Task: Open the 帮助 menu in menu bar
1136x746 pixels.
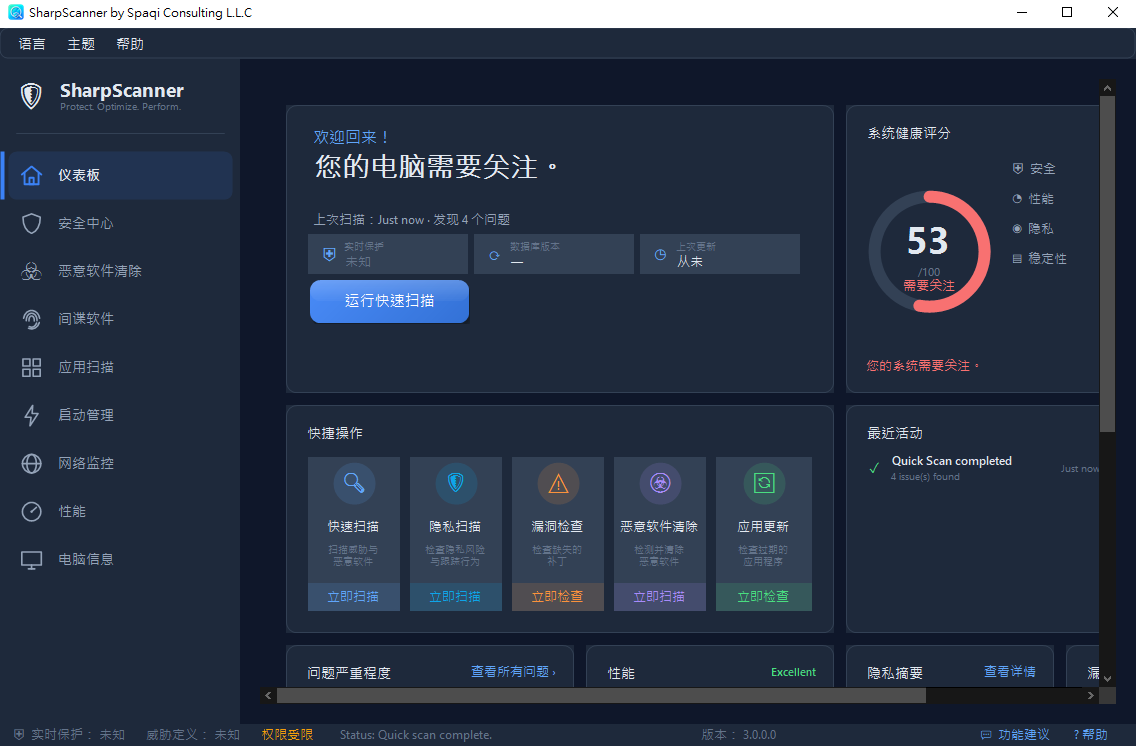Action: pyautogui.click(x=130, y=44)
